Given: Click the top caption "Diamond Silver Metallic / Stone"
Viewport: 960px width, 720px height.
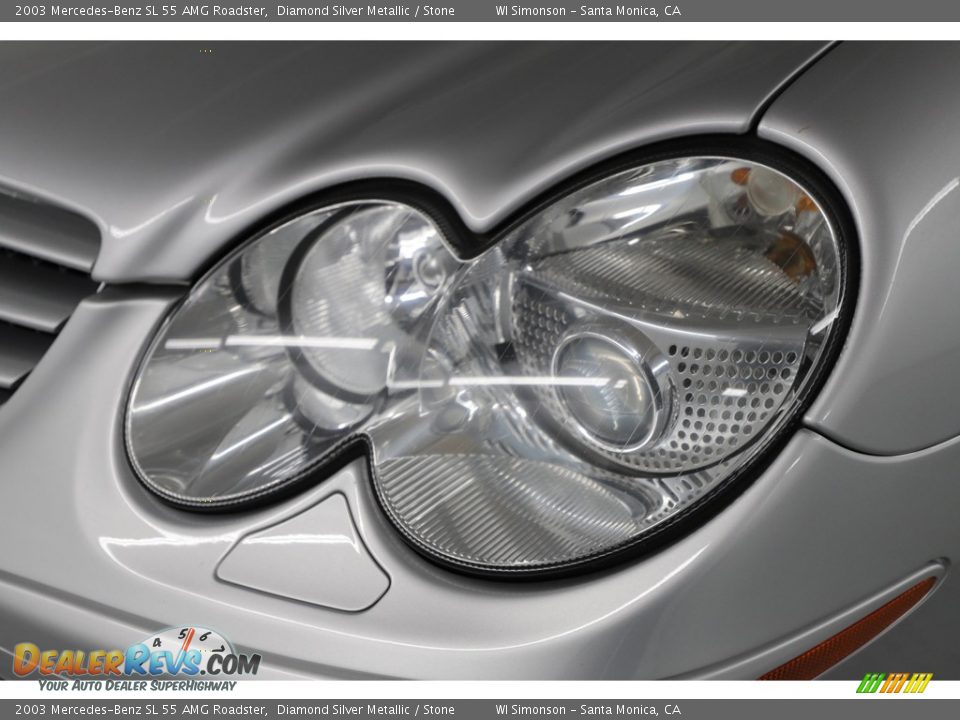Looking at the screenshot, I should pyautogui.click(x=366, y=10).
